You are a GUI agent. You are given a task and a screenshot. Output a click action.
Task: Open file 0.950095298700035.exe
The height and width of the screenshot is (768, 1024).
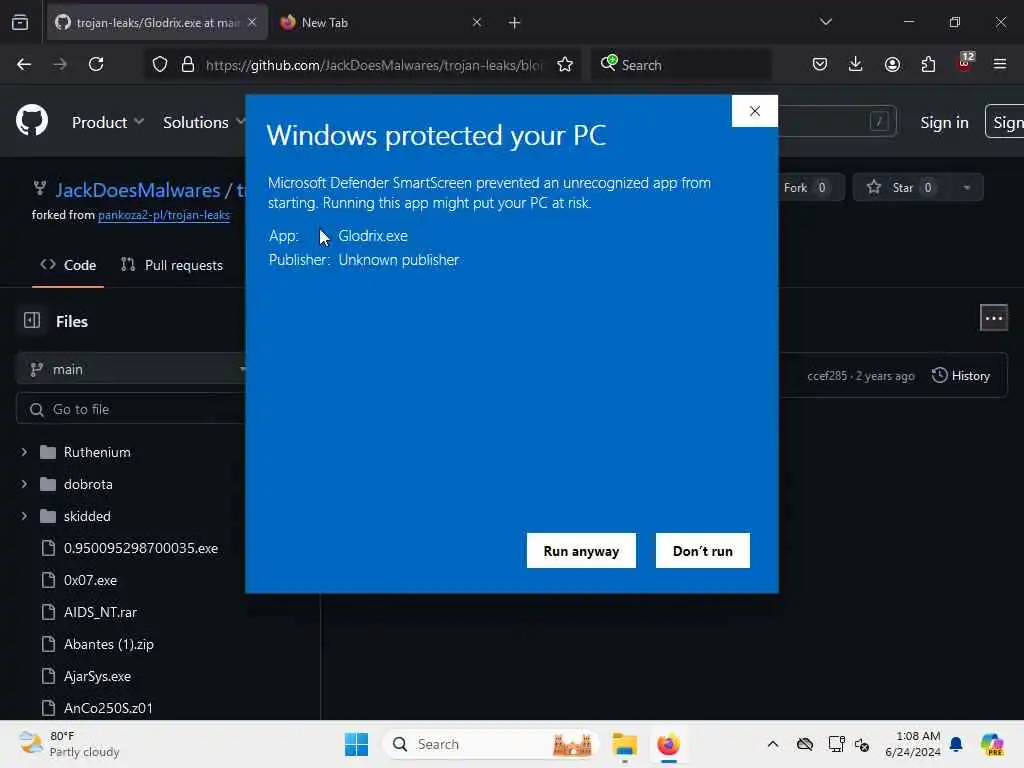coord(140,548)
